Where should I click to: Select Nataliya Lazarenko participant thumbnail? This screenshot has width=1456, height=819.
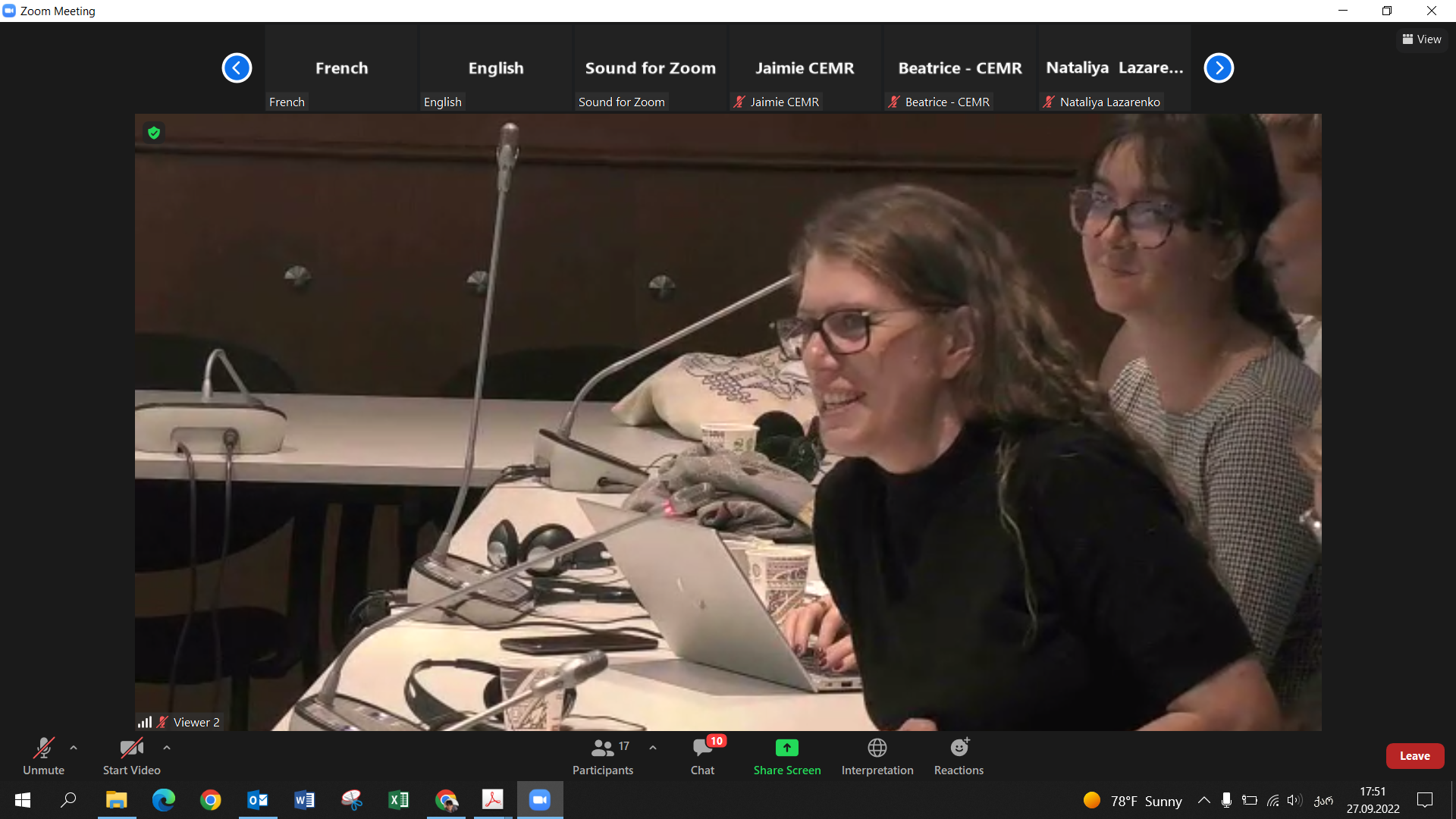(x=1115, y=68)
